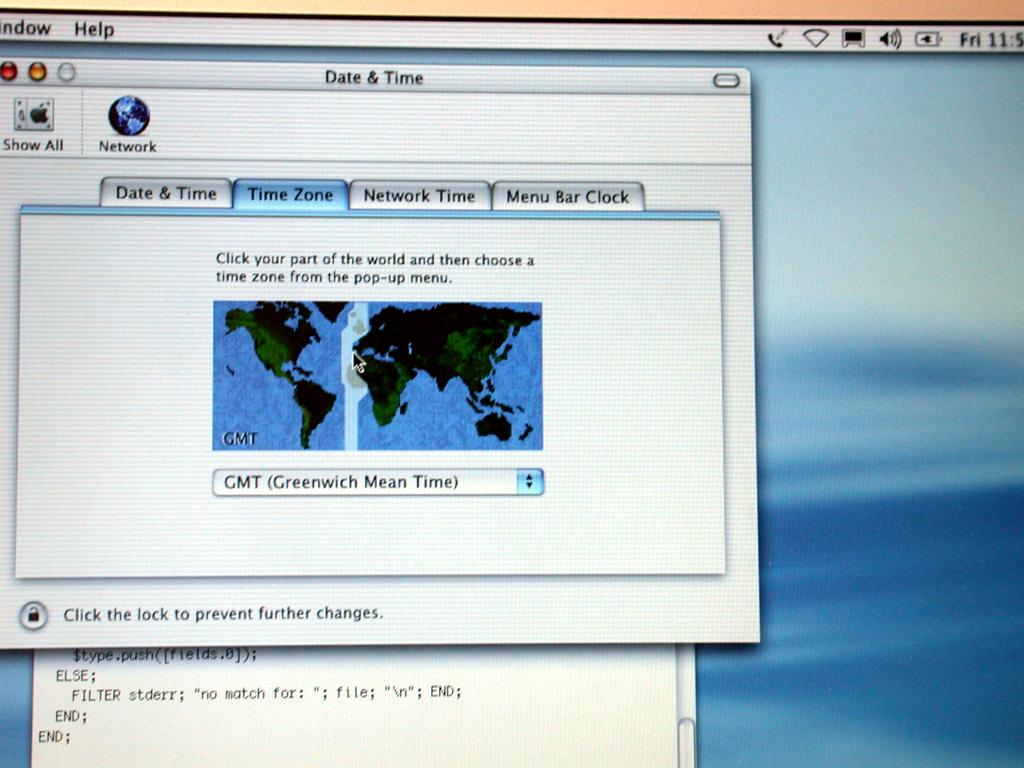
Task: Open the Network preferences globe icon
Action: tap(128, 124)
